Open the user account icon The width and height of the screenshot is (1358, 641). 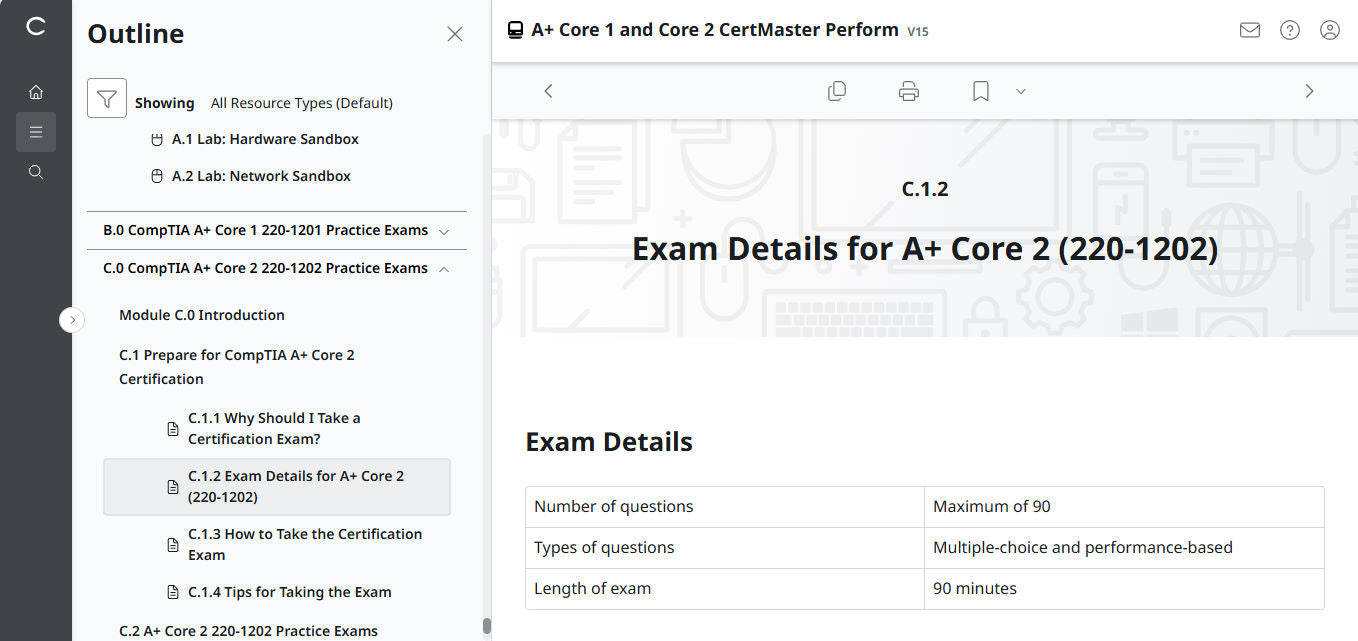tap(1329, 30)
